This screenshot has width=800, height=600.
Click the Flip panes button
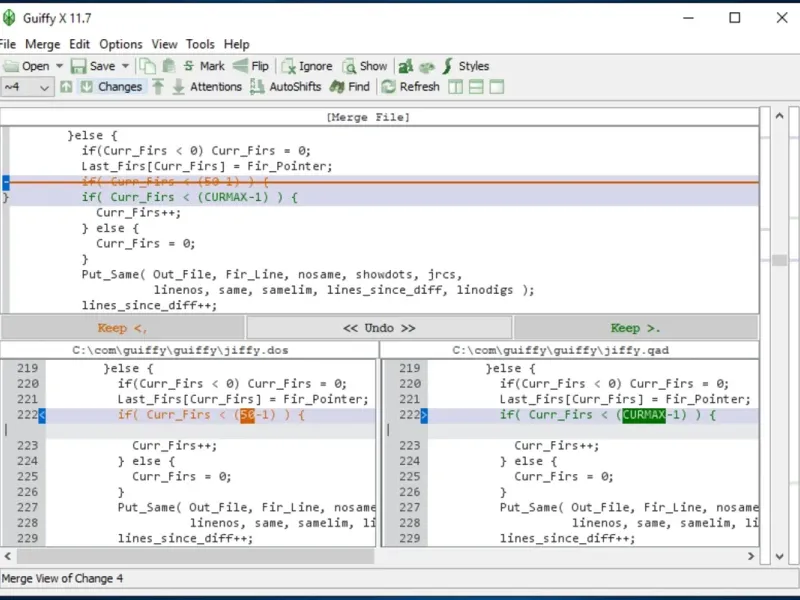point(251,66)
